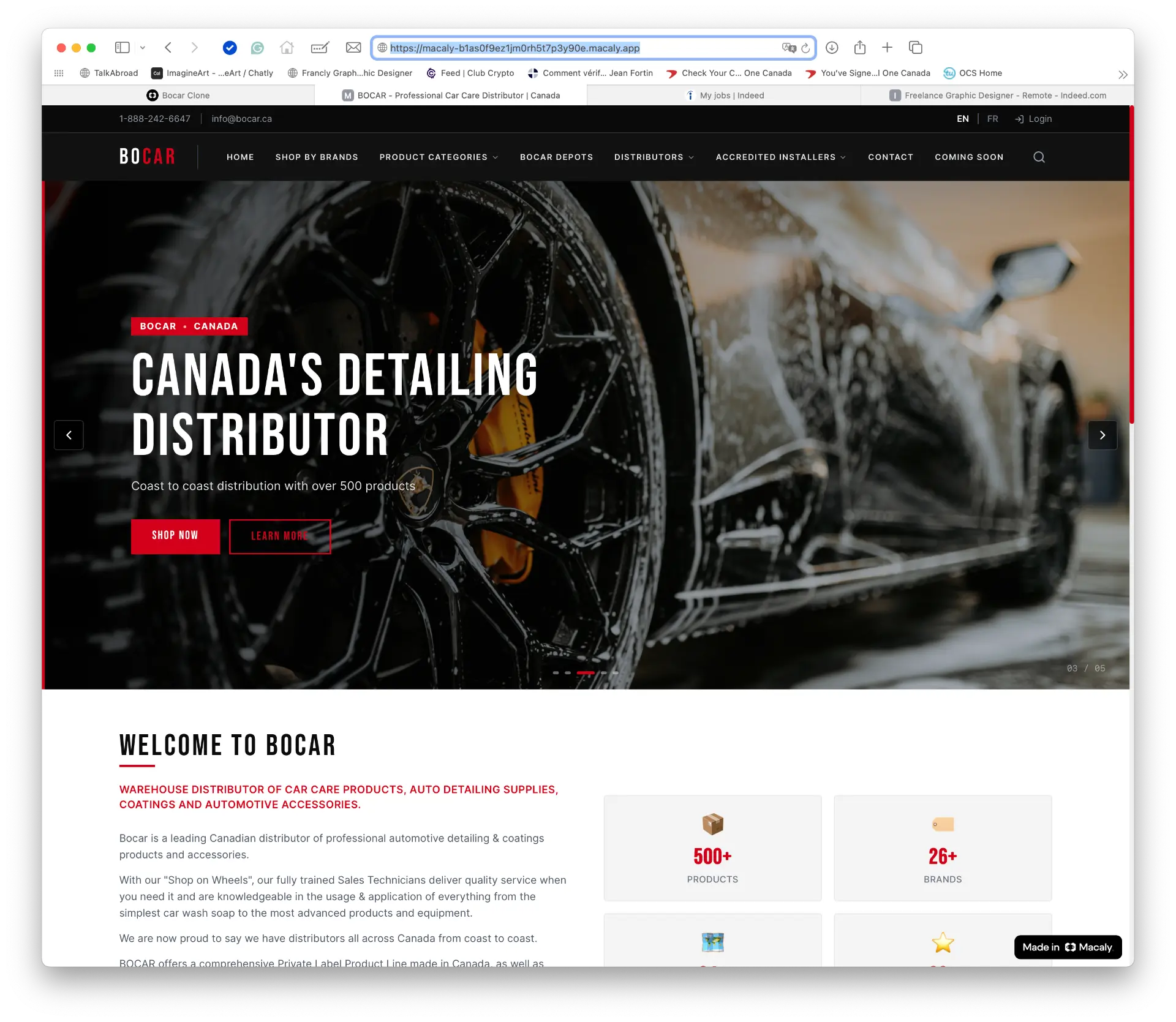Open the bookmarks grid apps icon
The width and height of the screenshot is (1176, 1022).
[x=59, y=73]
